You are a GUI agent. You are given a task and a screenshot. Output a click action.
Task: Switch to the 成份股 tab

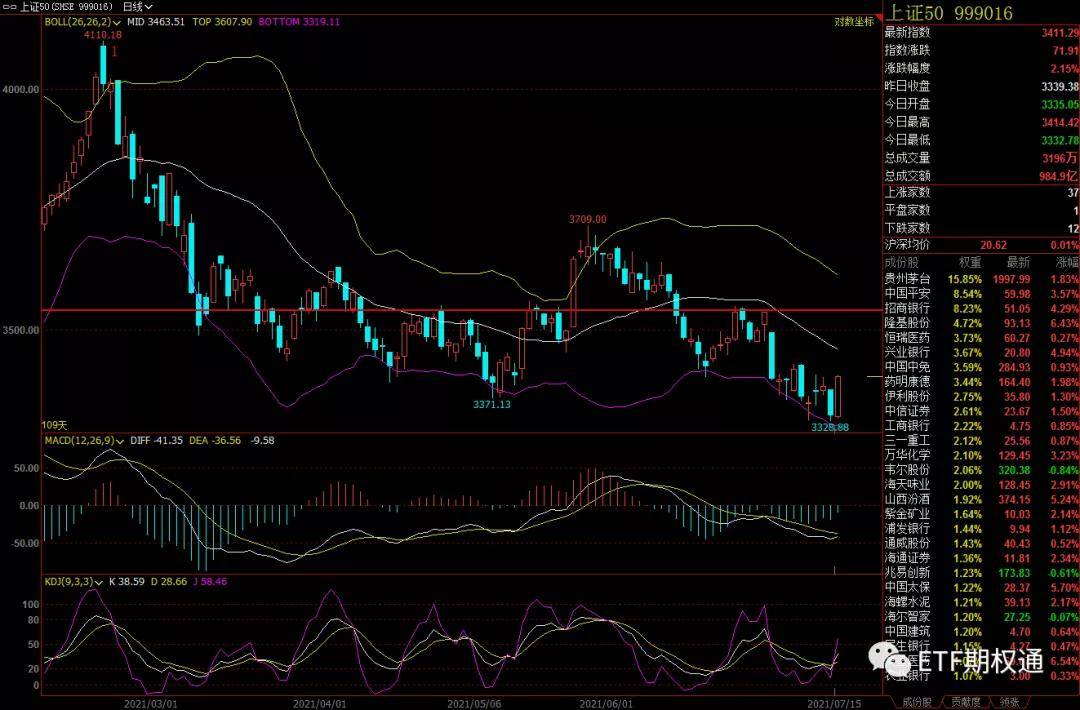[x=917, y=702]
